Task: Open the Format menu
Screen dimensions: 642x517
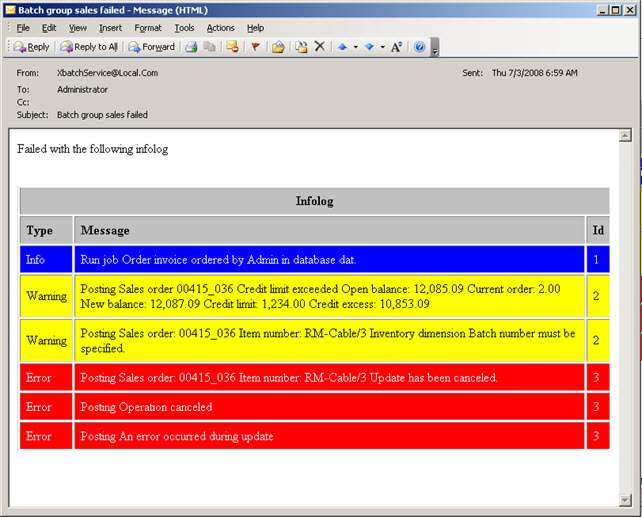Action: click(x=148, y=28)
